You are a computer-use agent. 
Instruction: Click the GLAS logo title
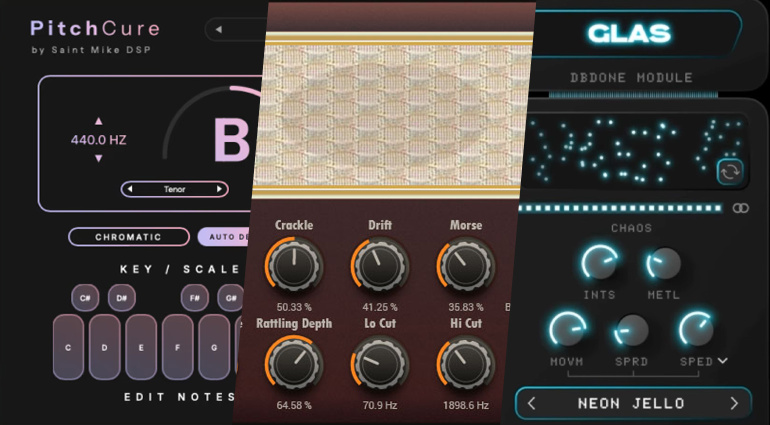click(630, 33)
